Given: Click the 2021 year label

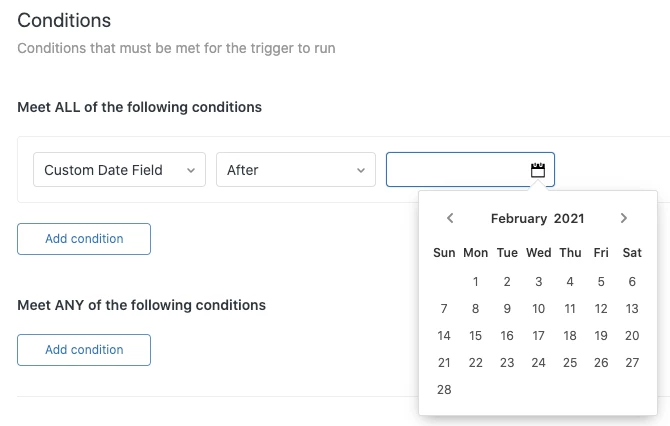Looking at the screenshot, I should (569, 218).
